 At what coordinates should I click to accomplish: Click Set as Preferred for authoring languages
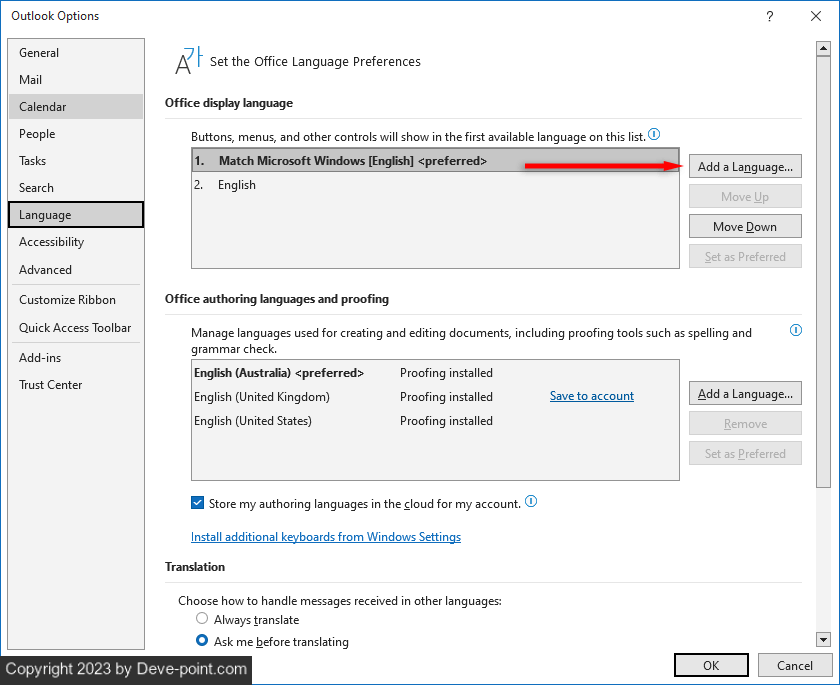[745, 454]
